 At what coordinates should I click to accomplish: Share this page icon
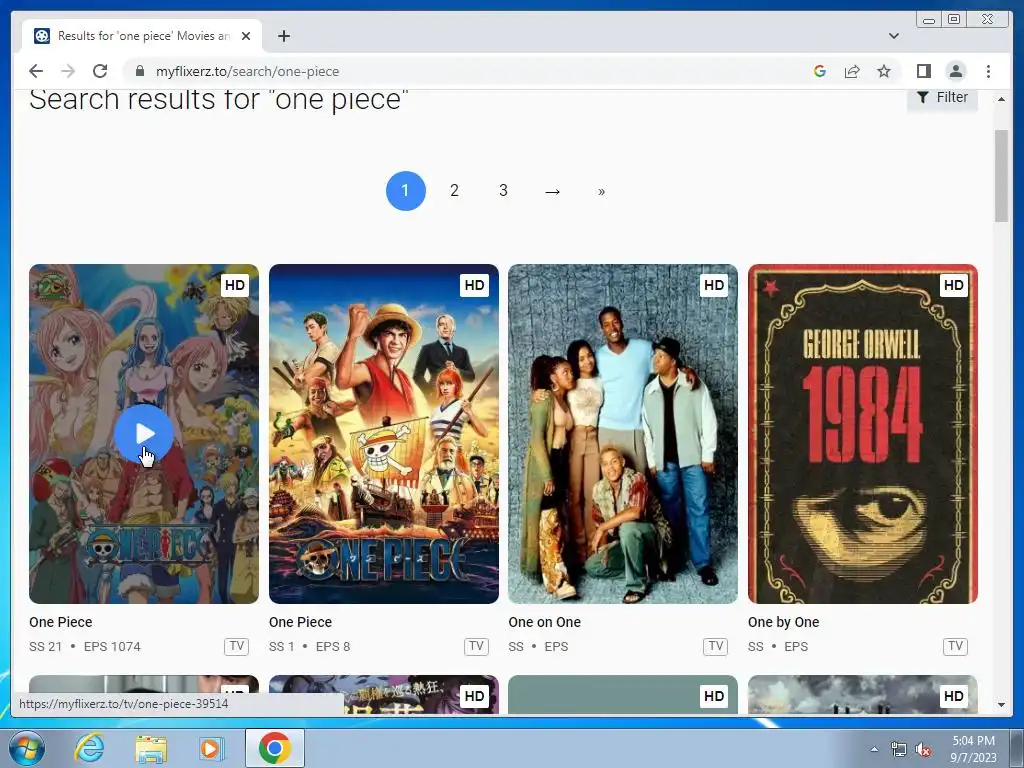pos(852,71)
